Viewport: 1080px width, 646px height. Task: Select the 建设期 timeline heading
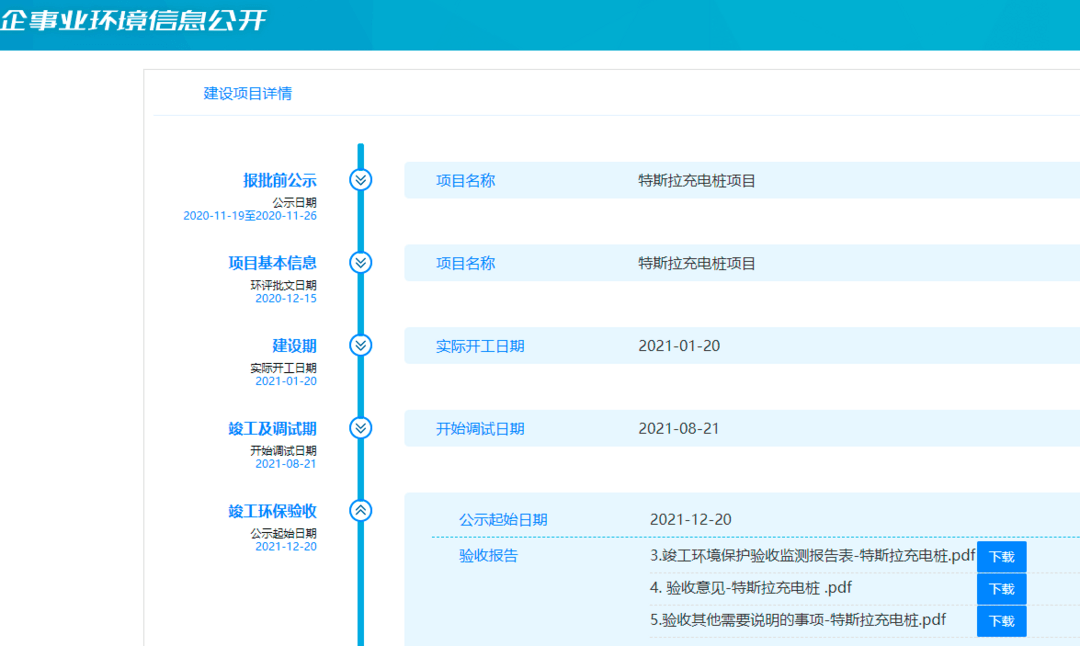[294, 346]
